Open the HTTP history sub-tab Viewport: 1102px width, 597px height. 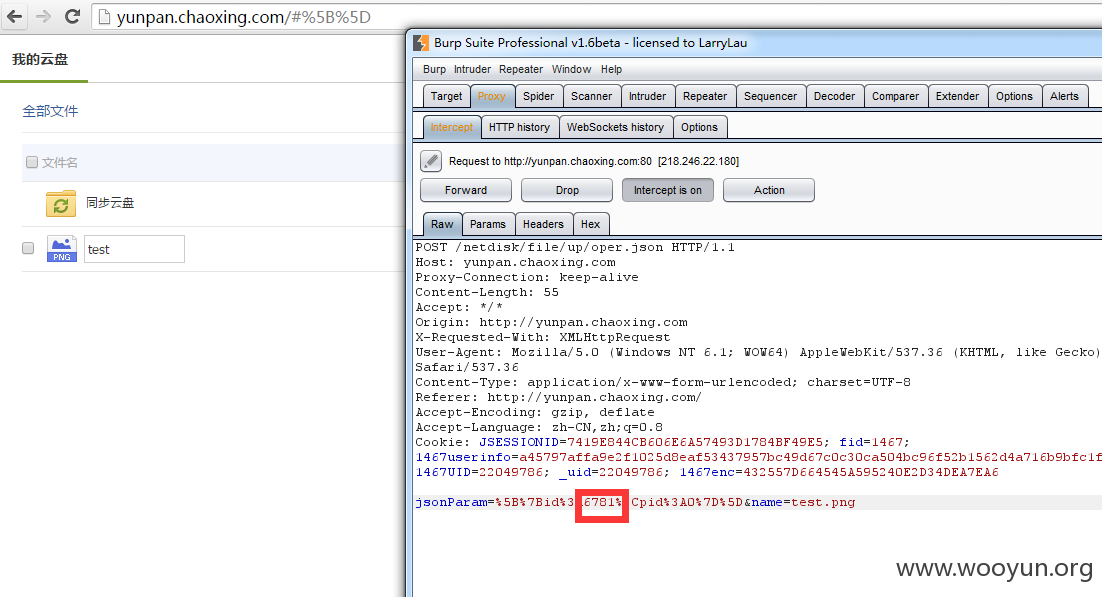(x=519, y=127)
